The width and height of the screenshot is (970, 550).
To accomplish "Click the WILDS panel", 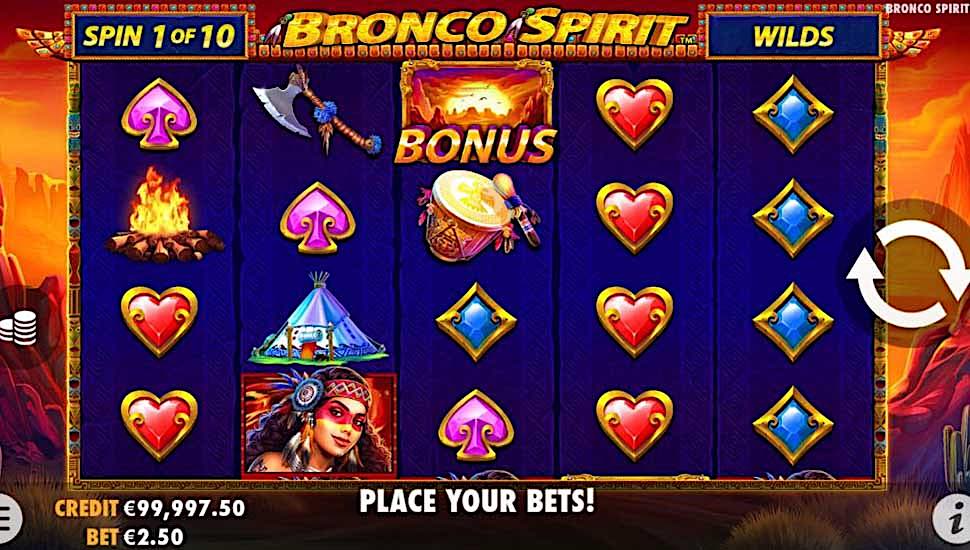I will [794, 37].
